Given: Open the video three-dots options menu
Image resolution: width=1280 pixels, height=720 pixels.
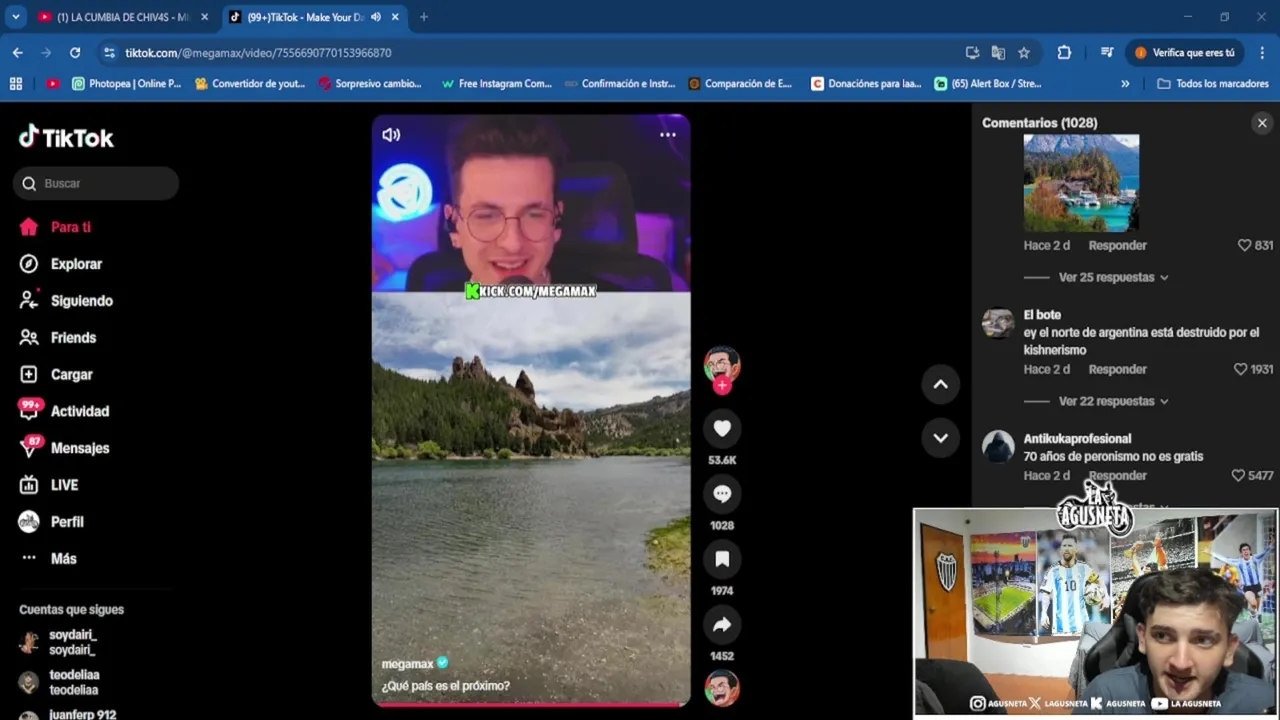Looking at the screenshot, I should click(668, 135).
